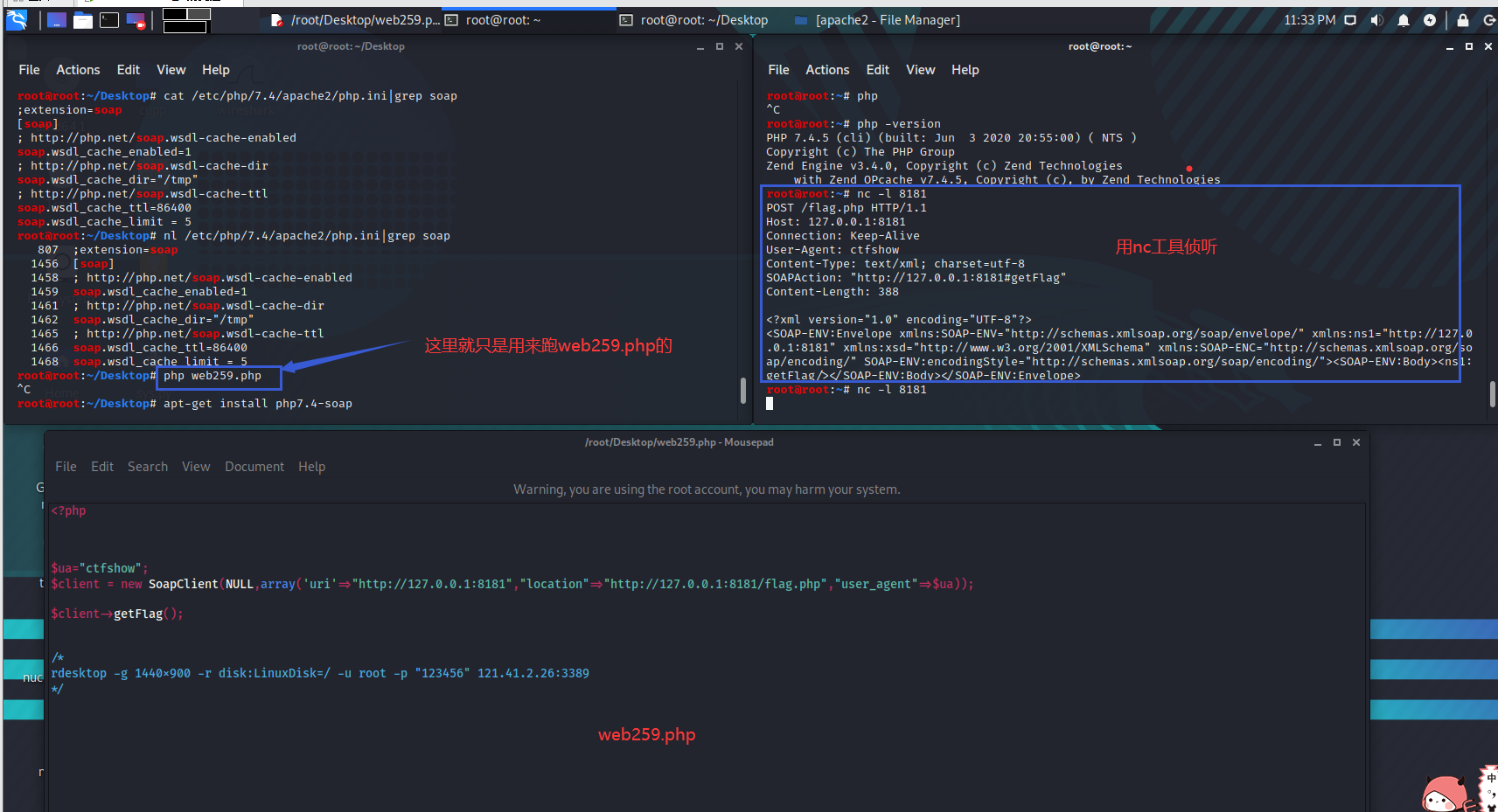Click the volume speaker tray icon
This screenshot has width=1498, height=812.
[x=1376, y=20]
